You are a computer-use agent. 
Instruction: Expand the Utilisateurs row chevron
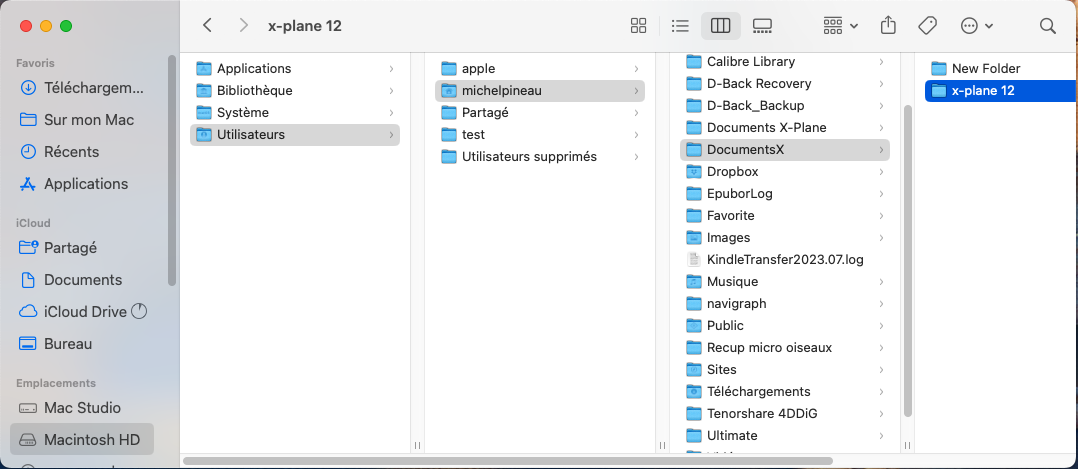pyautogui.click(x=390, y=135)
